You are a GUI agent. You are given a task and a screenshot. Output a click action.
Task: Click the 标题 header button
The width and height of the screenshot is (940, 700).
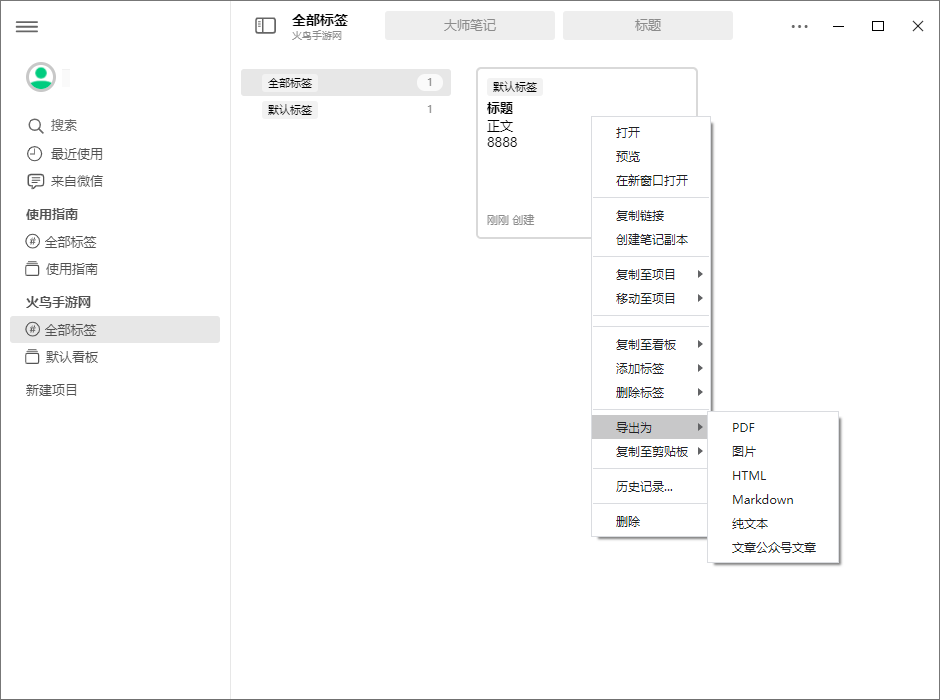point(647,26)
